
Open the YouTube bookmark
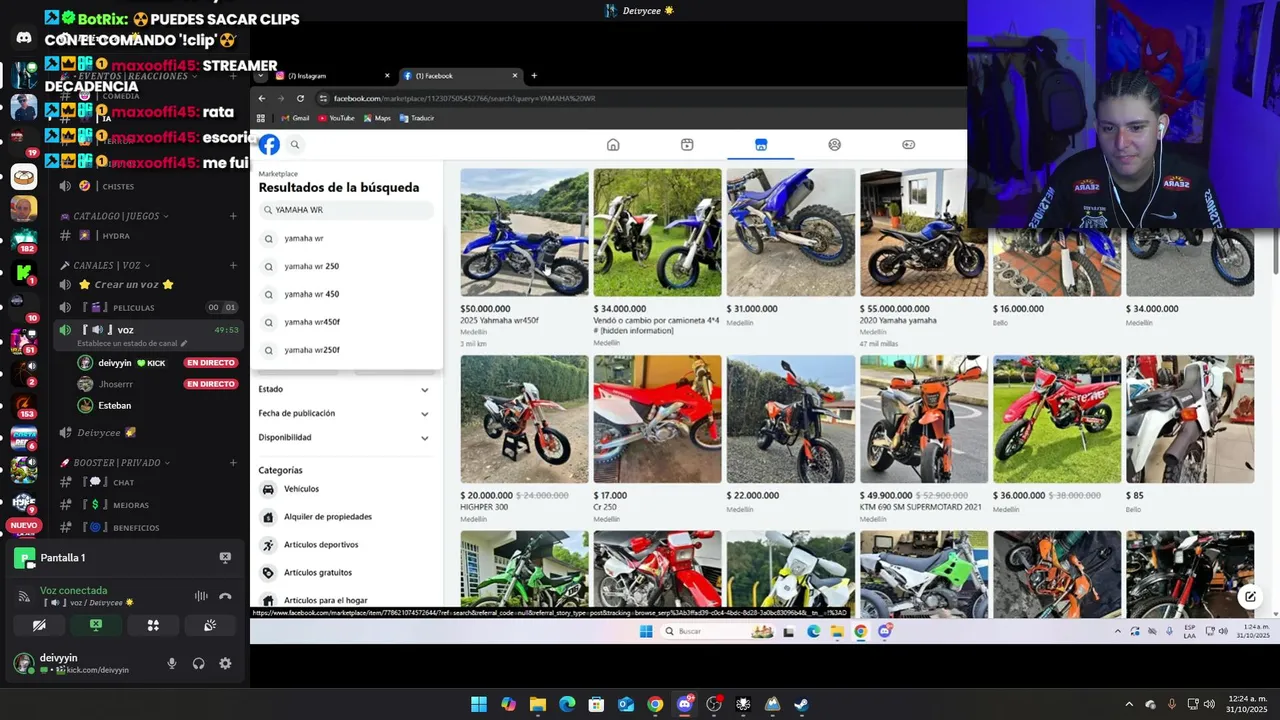pyautogui.click(x=336, y=118)
